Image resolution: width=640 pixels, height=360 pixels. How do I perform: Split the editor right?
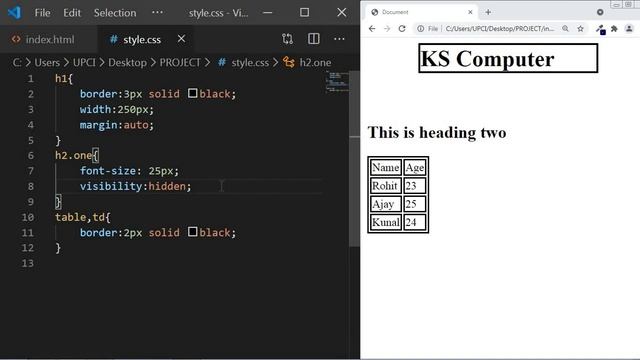click(313, 39)
